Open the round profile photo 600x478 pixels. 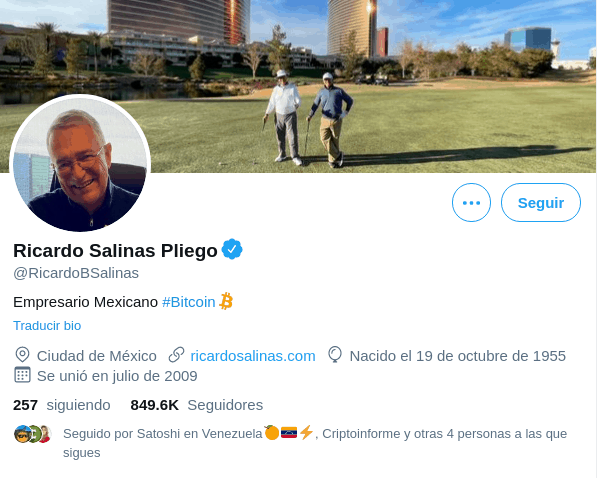pos(80,163)
